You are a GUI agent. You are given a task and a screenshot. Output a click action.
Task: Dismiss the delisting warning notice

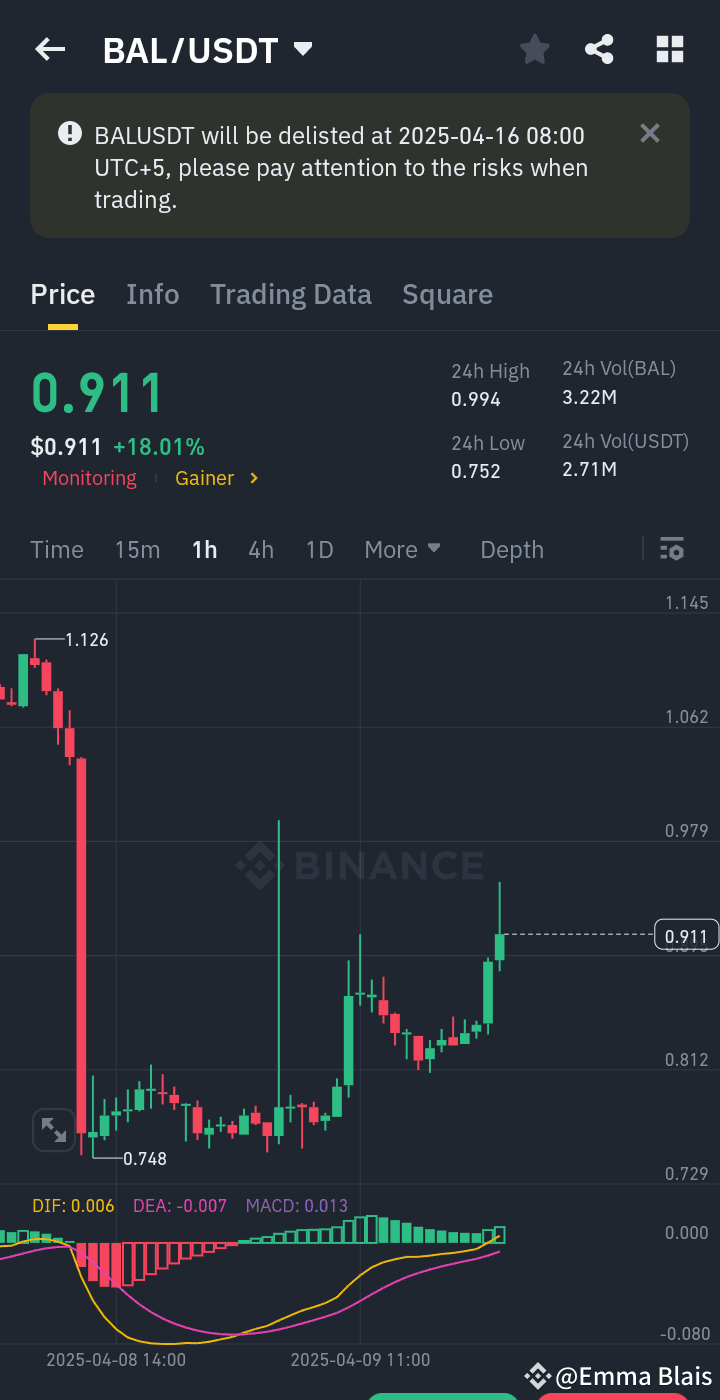(x=650, y=133)
